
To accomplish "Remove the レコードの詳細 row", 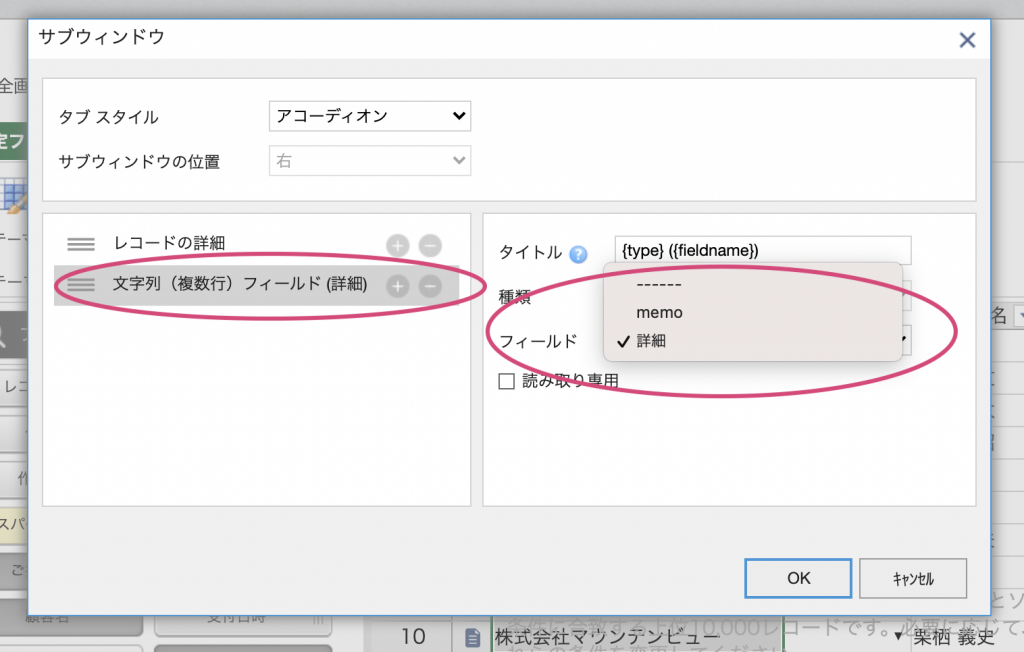I will 430,245.
